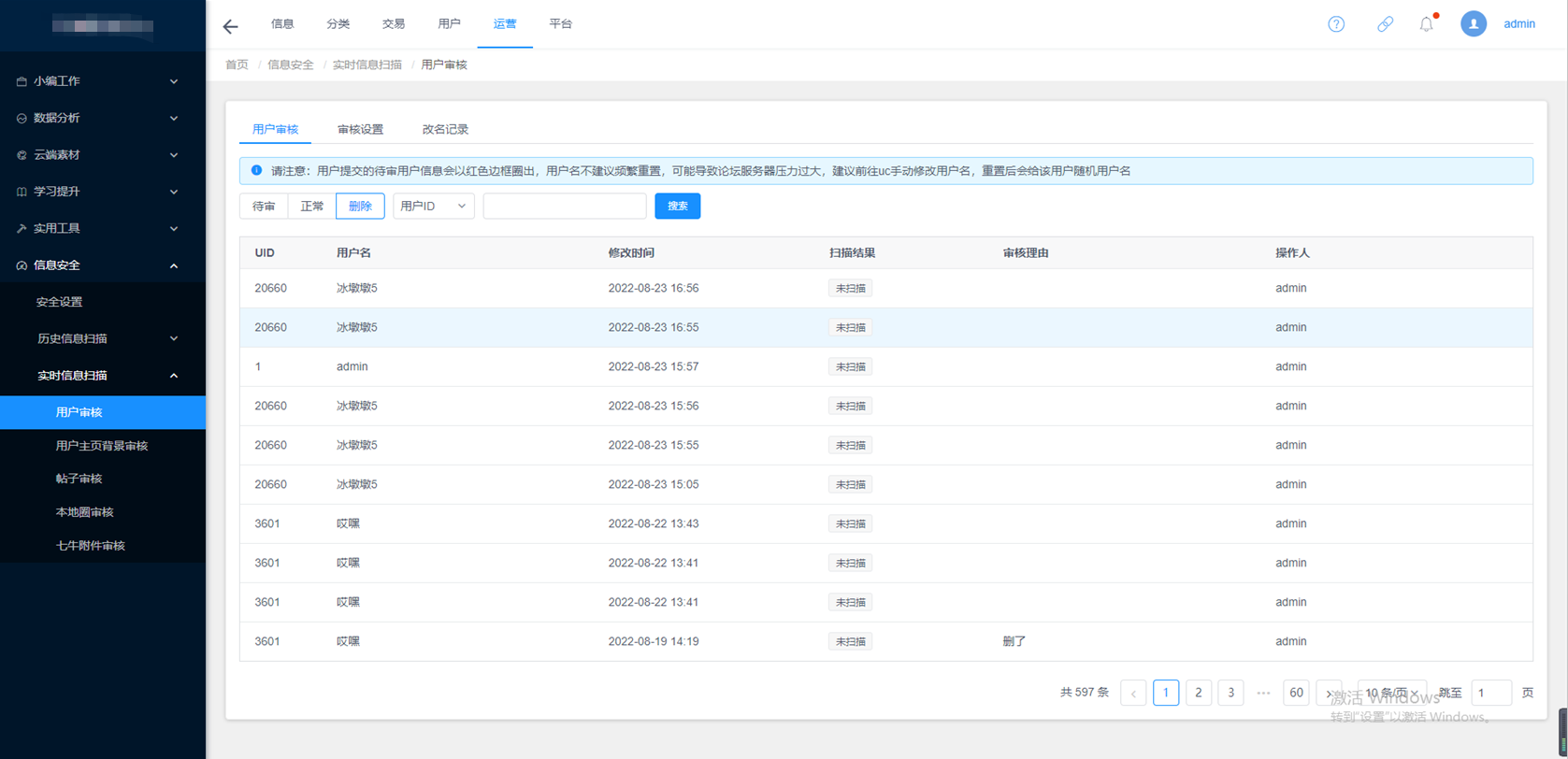1568x759 pixels.
Task: Open the 改名记录 tab
Action: [445, 130]
